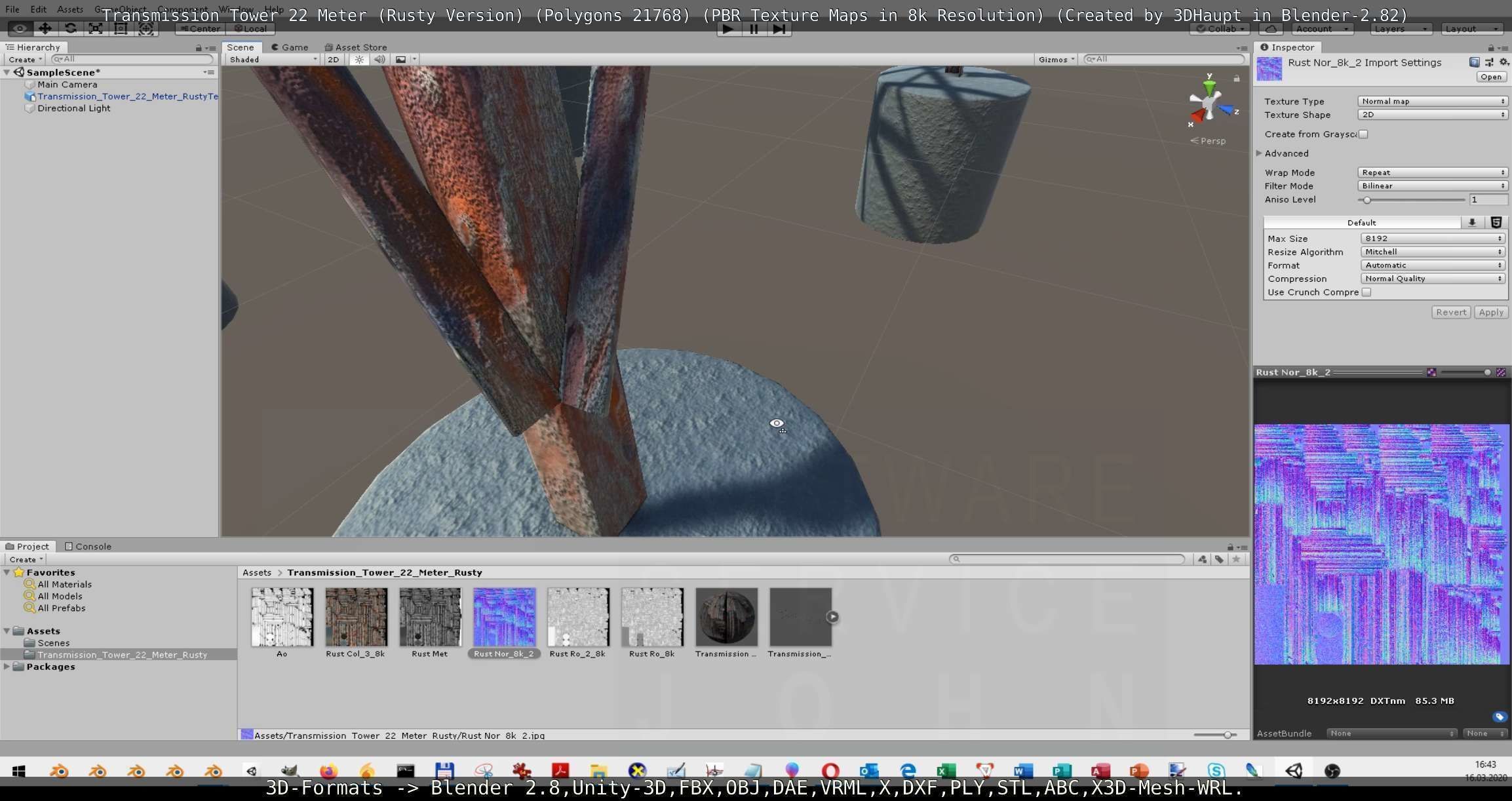Select the Move tool in toolbar
The width and height of the screenshot is (1512, 801).
(45, 28)
